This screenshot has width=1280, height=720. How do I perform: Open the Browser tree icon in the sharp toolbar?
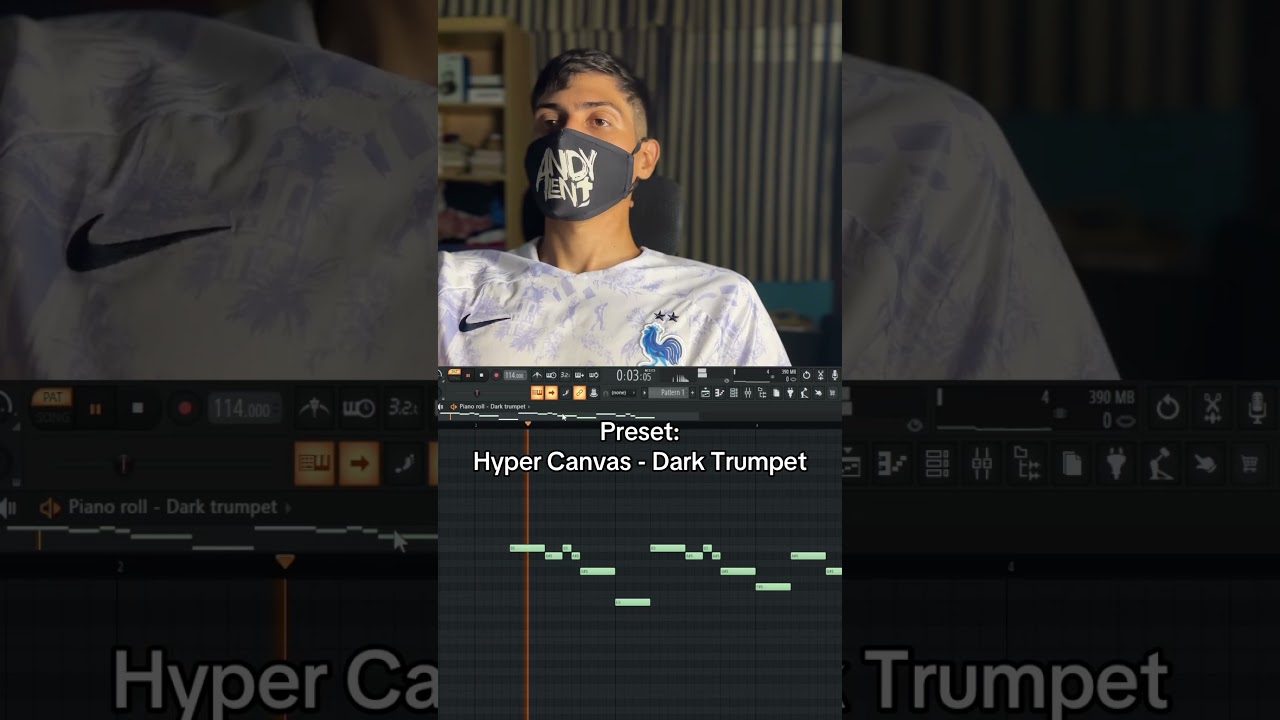[762, 393]
